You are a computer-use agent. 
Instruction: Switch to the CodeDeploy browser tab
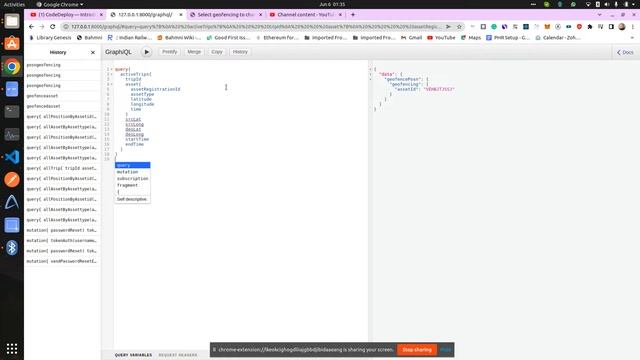(x=66, y=15)
